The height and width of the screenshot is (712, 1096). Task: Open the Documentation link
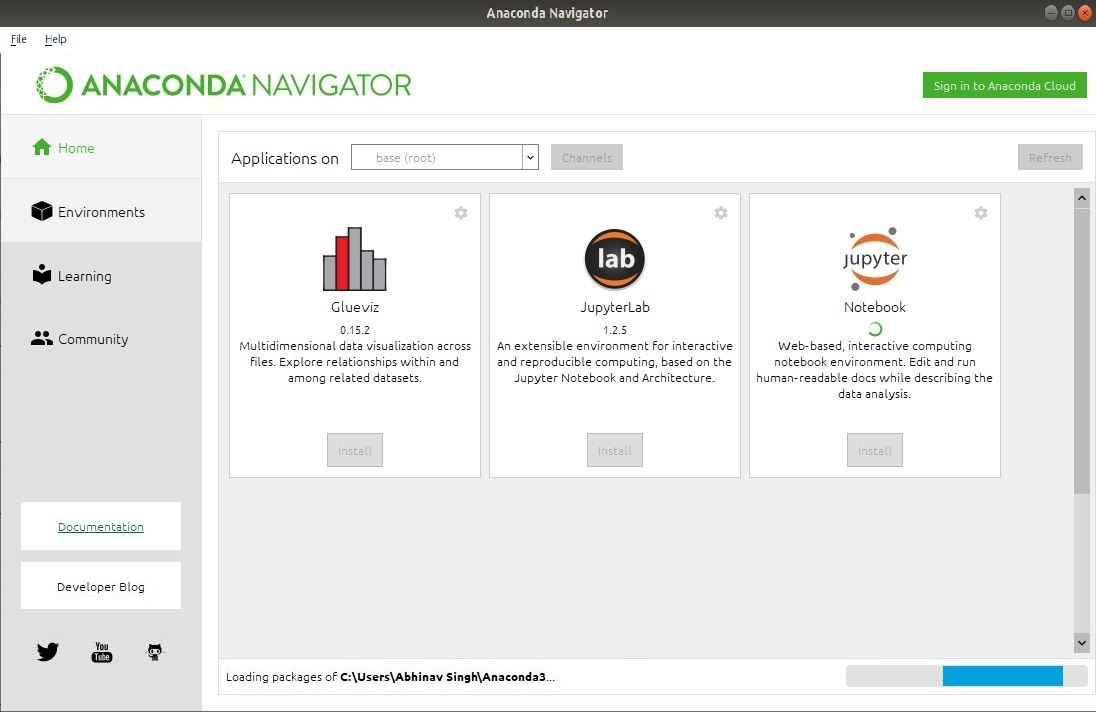click(x=101, y=527)
